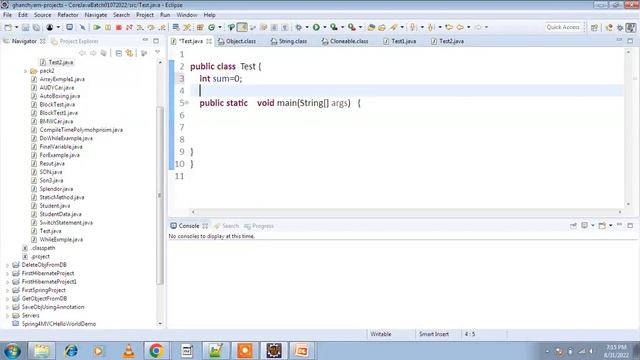The height and width of the screenshot is (360, 640).
Task: Minimize the Navigator panel
Action: pos(145,40)
